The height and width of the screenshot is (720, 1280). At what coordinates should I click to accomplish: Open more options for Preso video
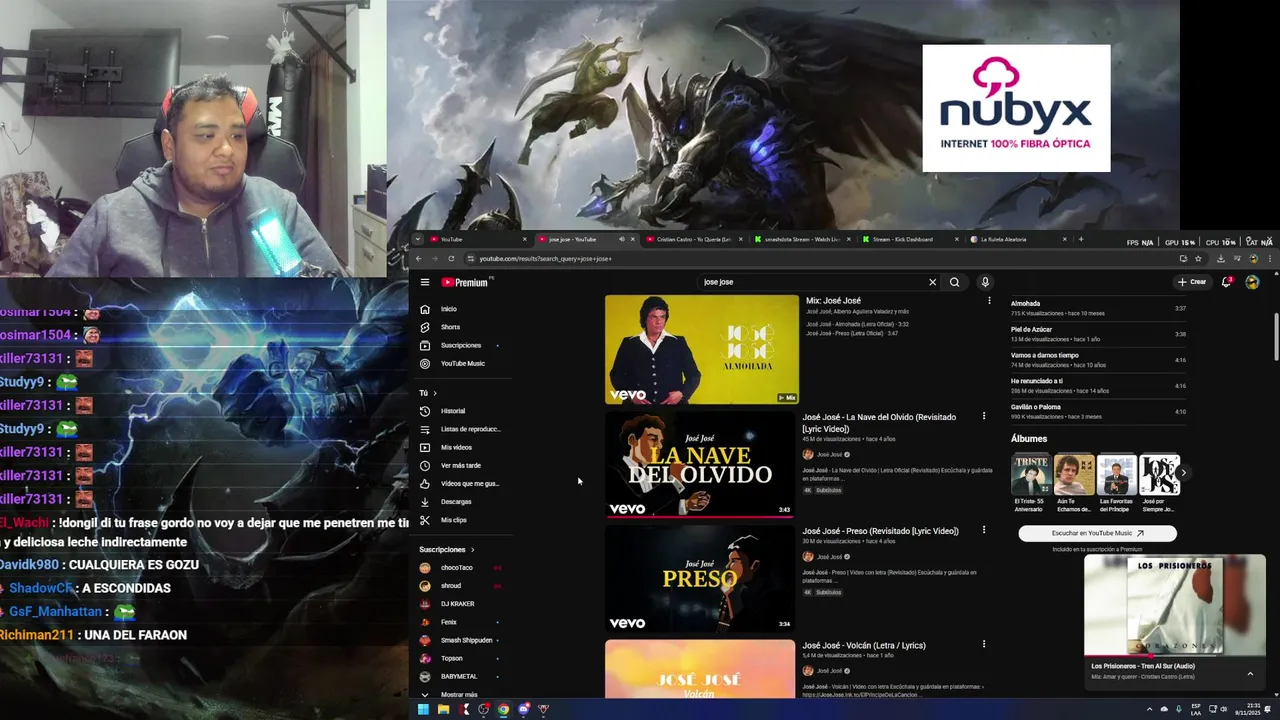click(x=984, y=531)
